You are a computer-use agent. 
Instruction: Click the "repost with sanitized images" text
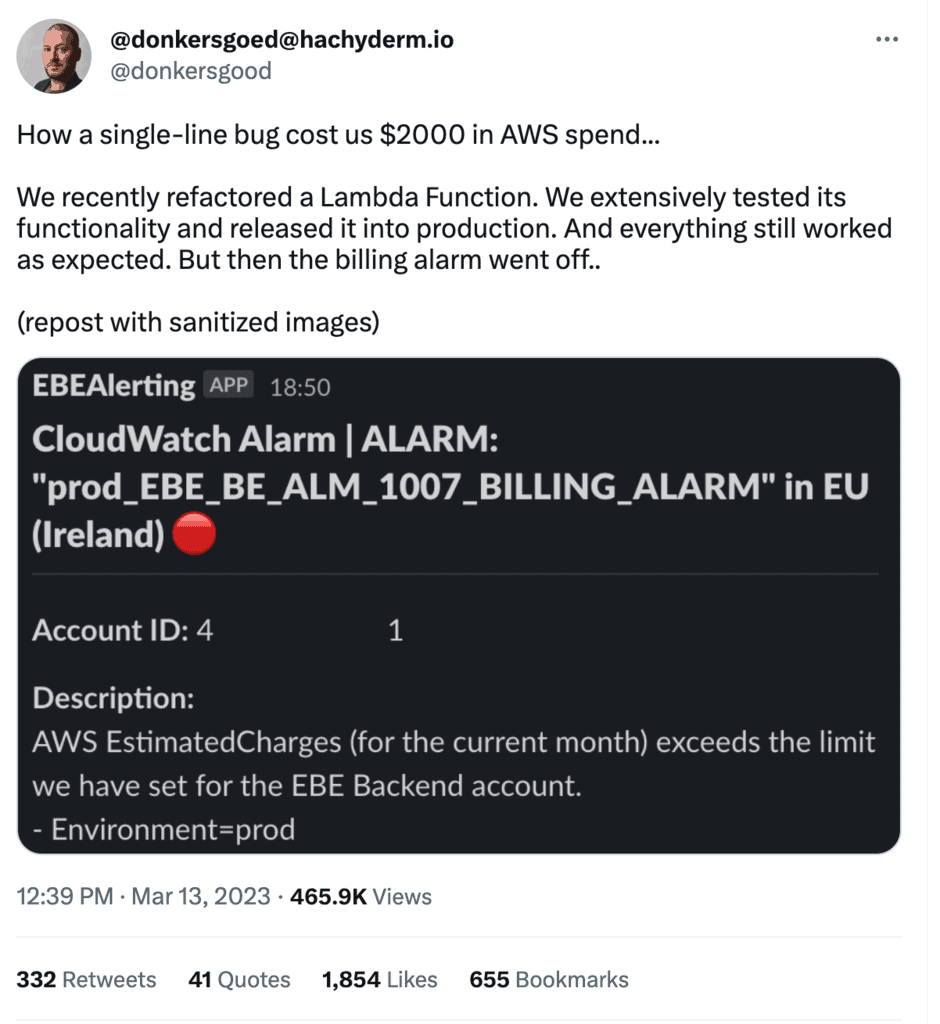(x=198, y=323)
